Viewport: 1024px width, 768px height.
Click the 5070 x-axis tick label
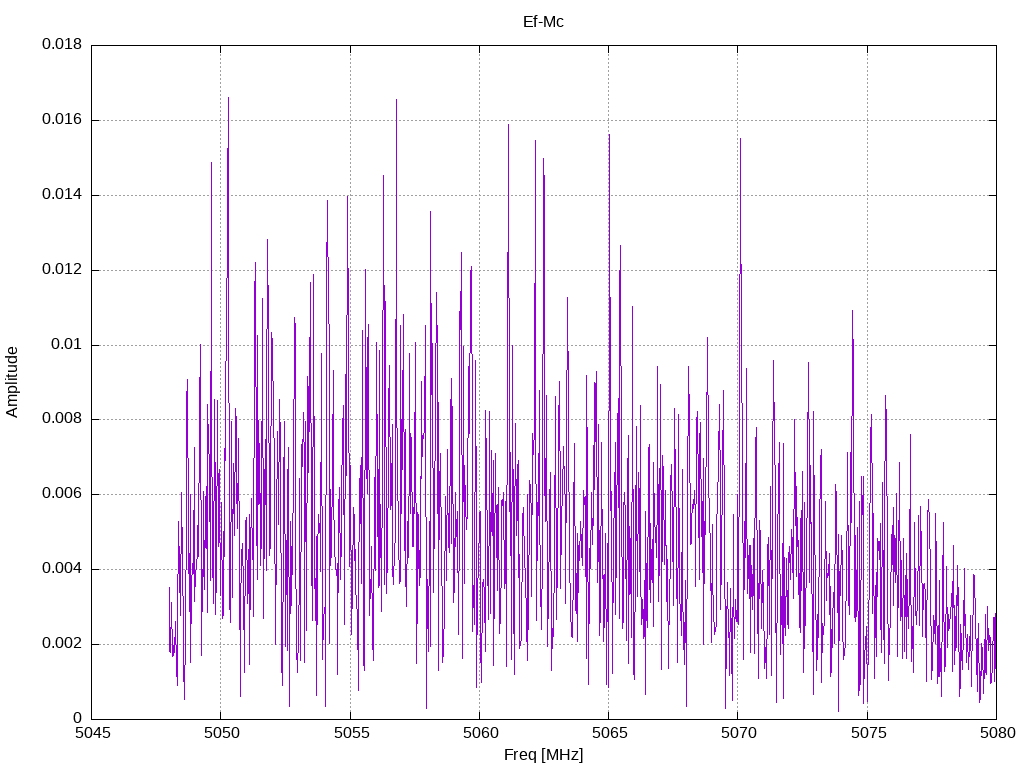[x=739, y=733]
